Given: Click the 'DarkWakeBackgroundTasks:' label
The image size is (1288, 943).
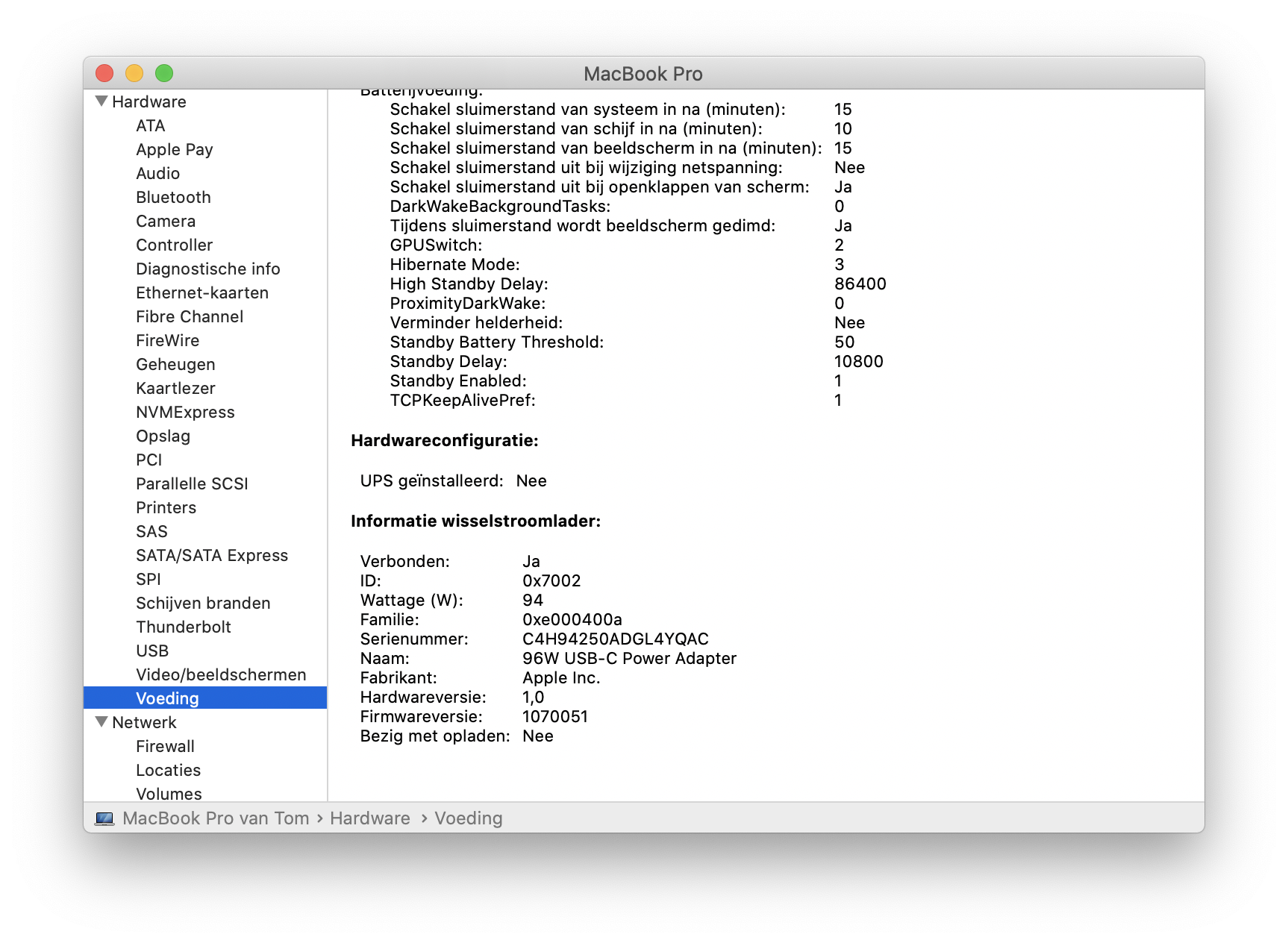Looking at the screenshot, I should (x=501, y=206).
